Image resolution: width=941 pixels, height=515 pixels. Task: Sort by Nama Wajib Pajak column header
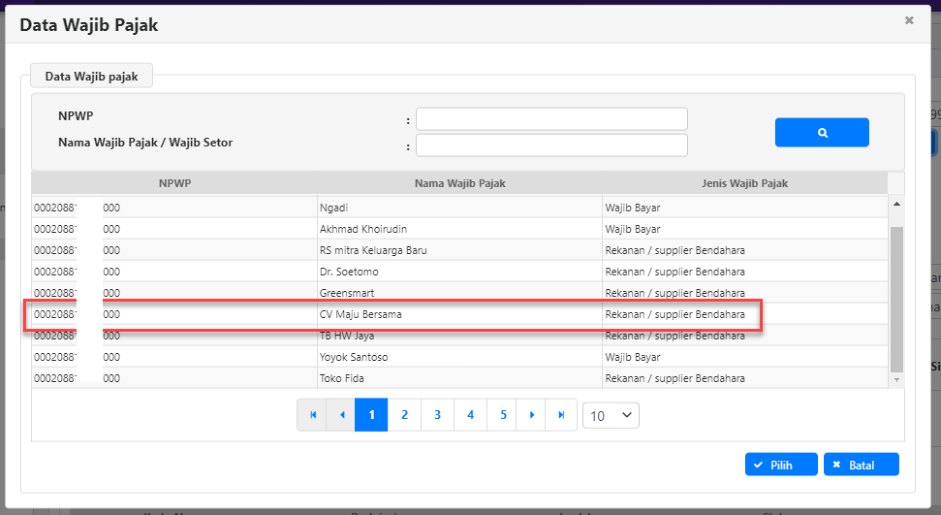pos(460,183)
